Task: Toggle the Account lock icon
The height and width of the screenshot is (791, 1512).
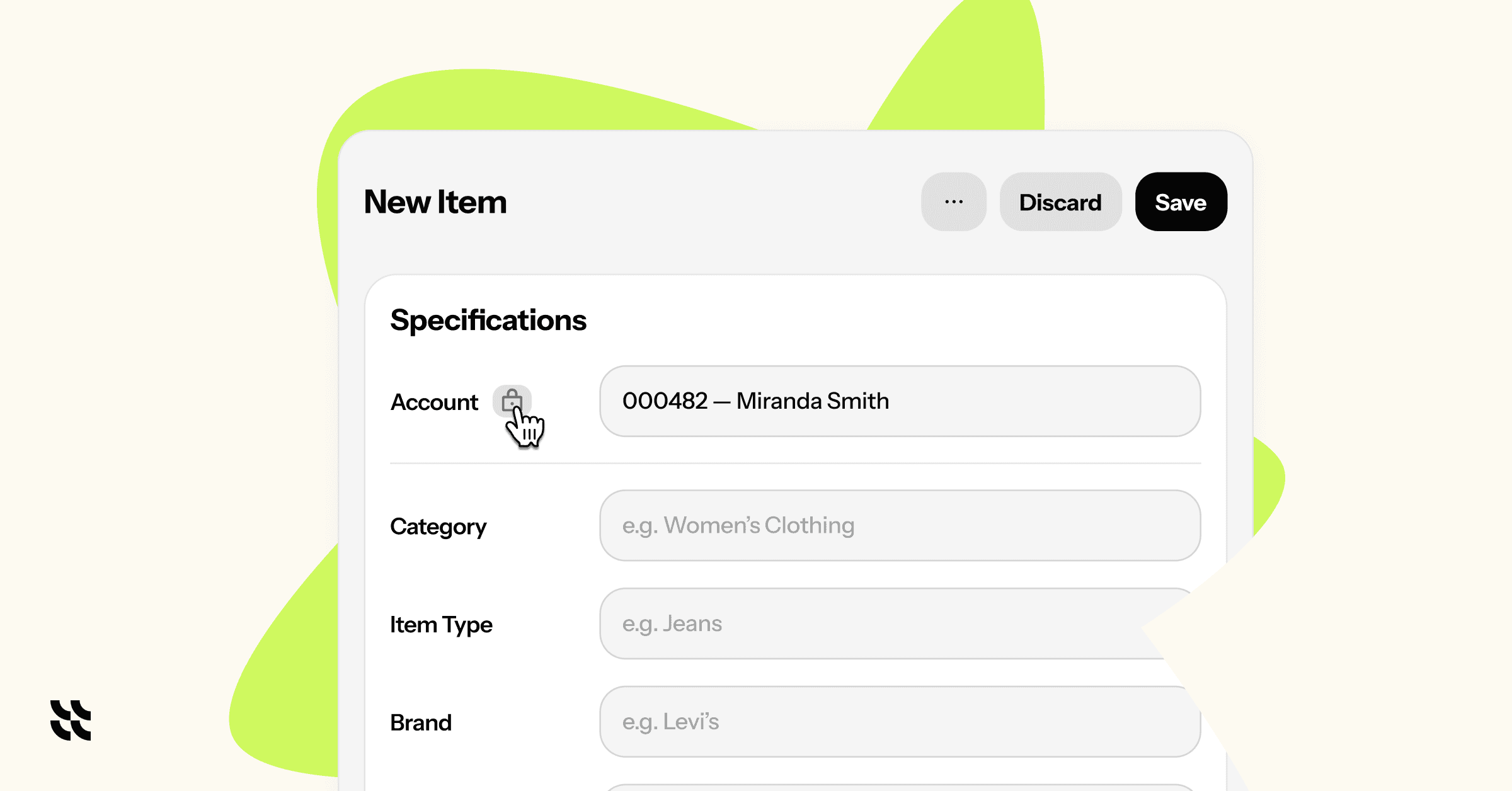Action: coord(512,401)
